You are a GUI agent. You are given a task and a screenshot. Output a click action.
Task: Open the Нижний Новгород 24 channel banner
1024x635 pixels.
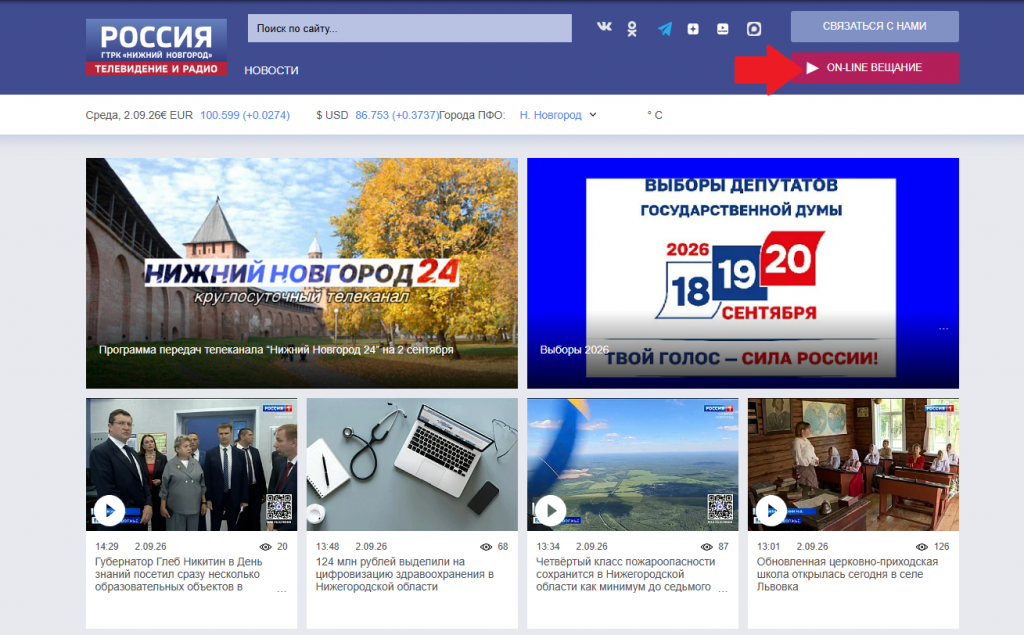302,273
